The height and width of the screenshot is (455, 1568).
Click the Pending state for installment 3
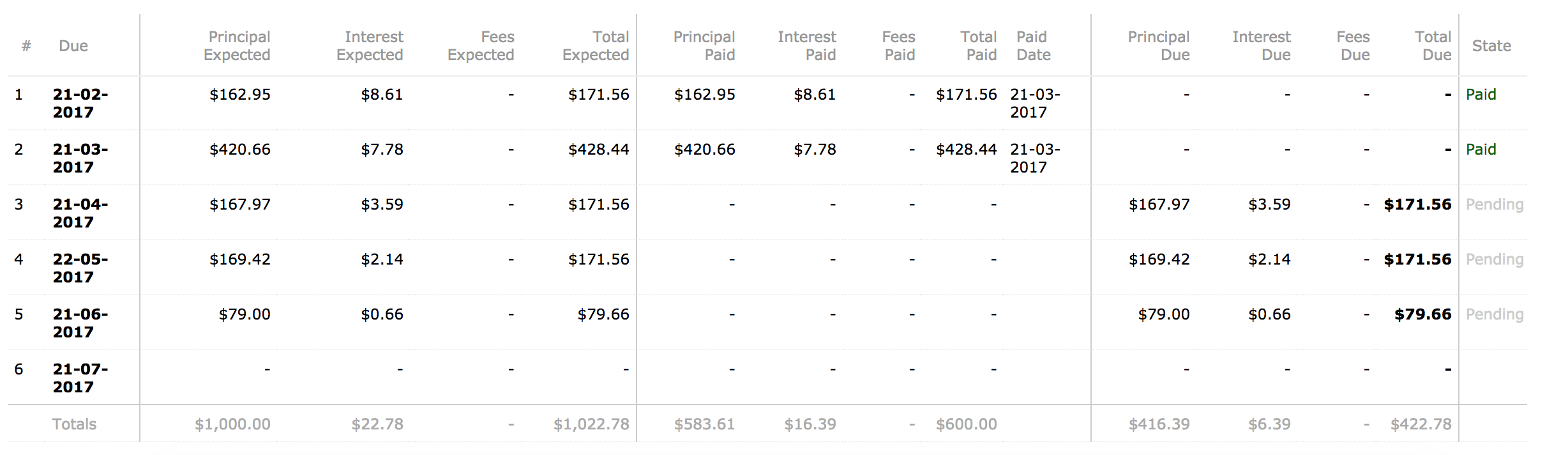(1494, 204)
